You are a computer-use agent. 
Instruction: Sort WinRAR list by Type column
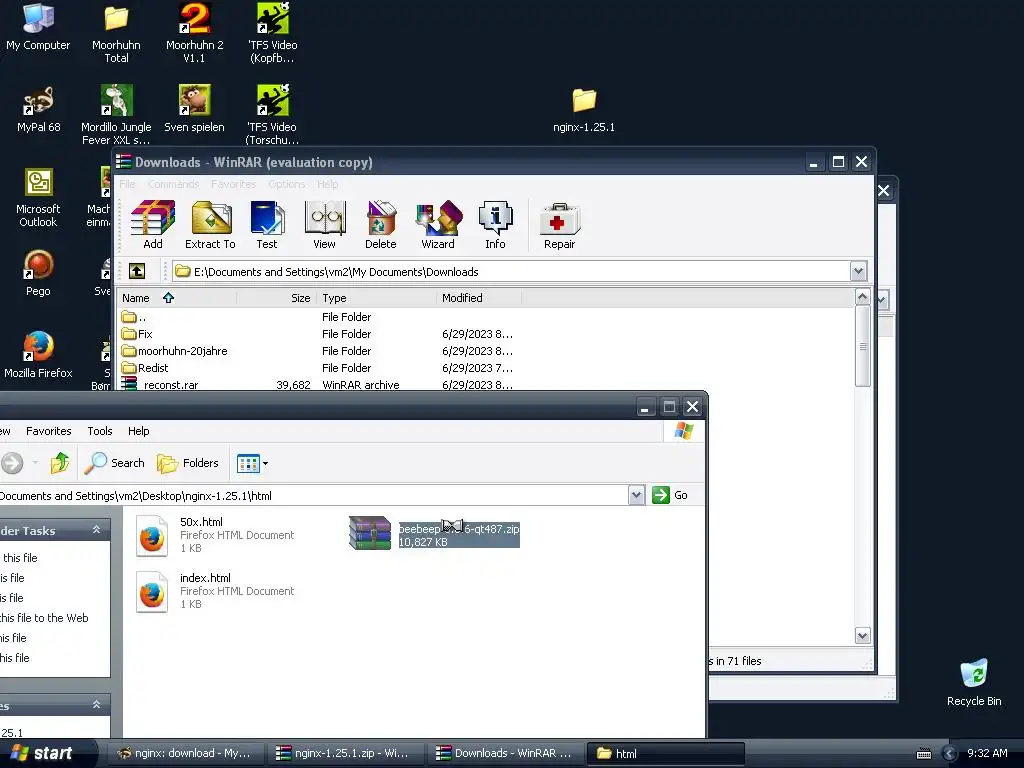(377, 298)
